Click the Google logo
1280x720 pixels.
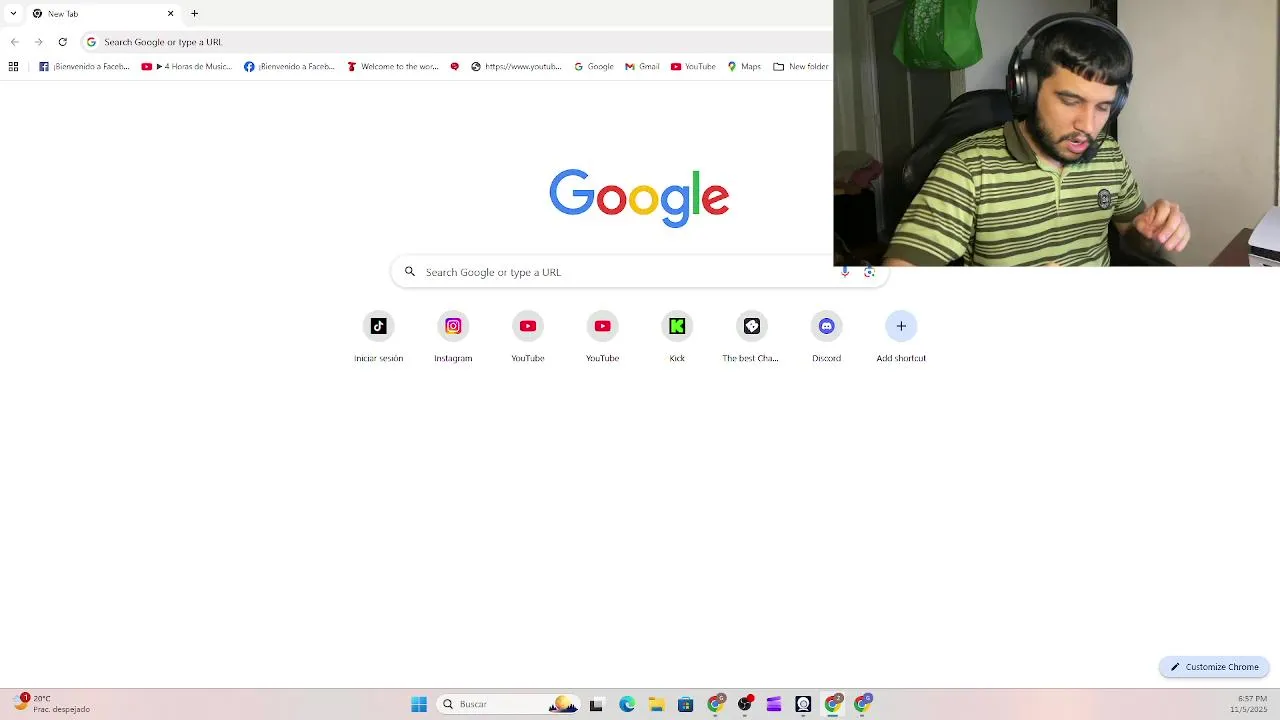point(639,198)
